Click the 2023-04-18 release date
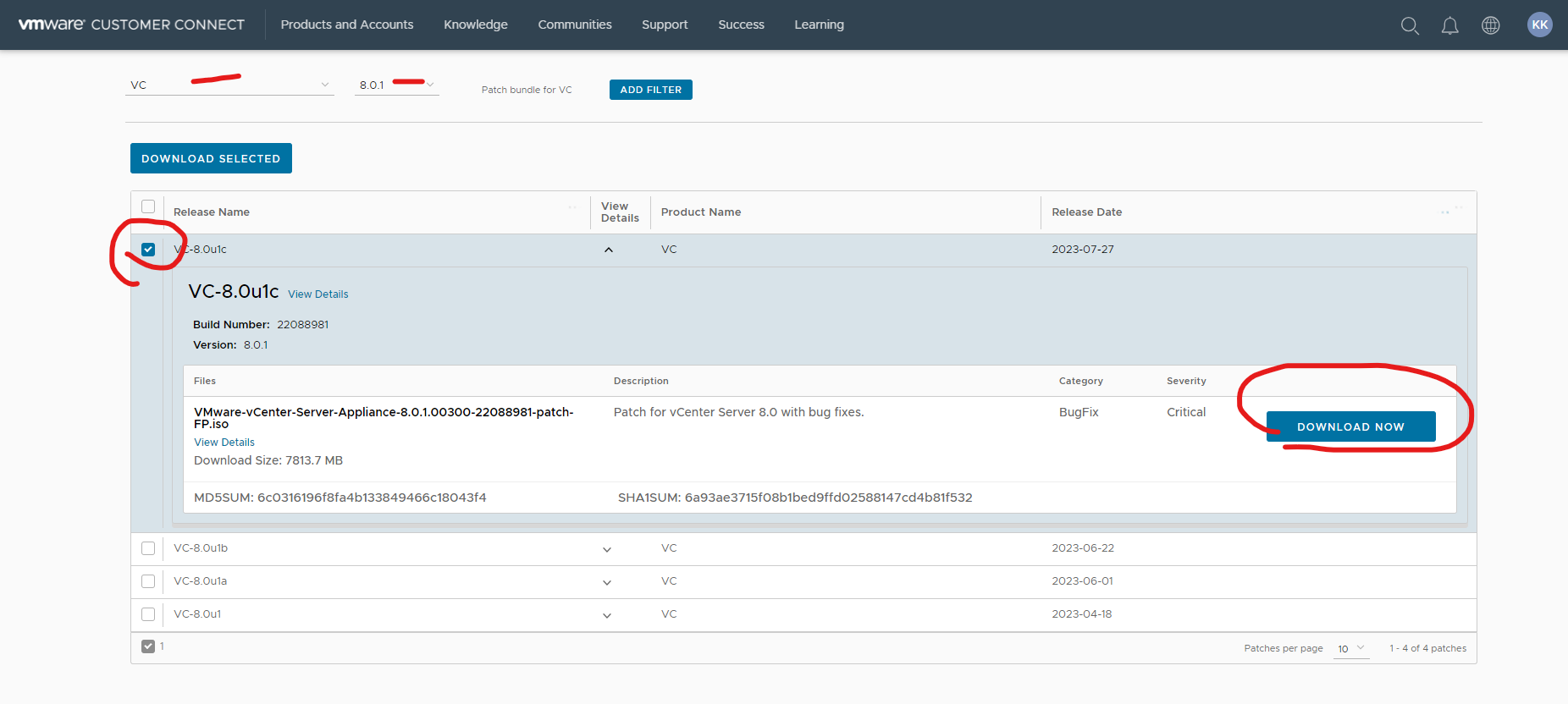 pyautogui.click(x=1082, y=614)
